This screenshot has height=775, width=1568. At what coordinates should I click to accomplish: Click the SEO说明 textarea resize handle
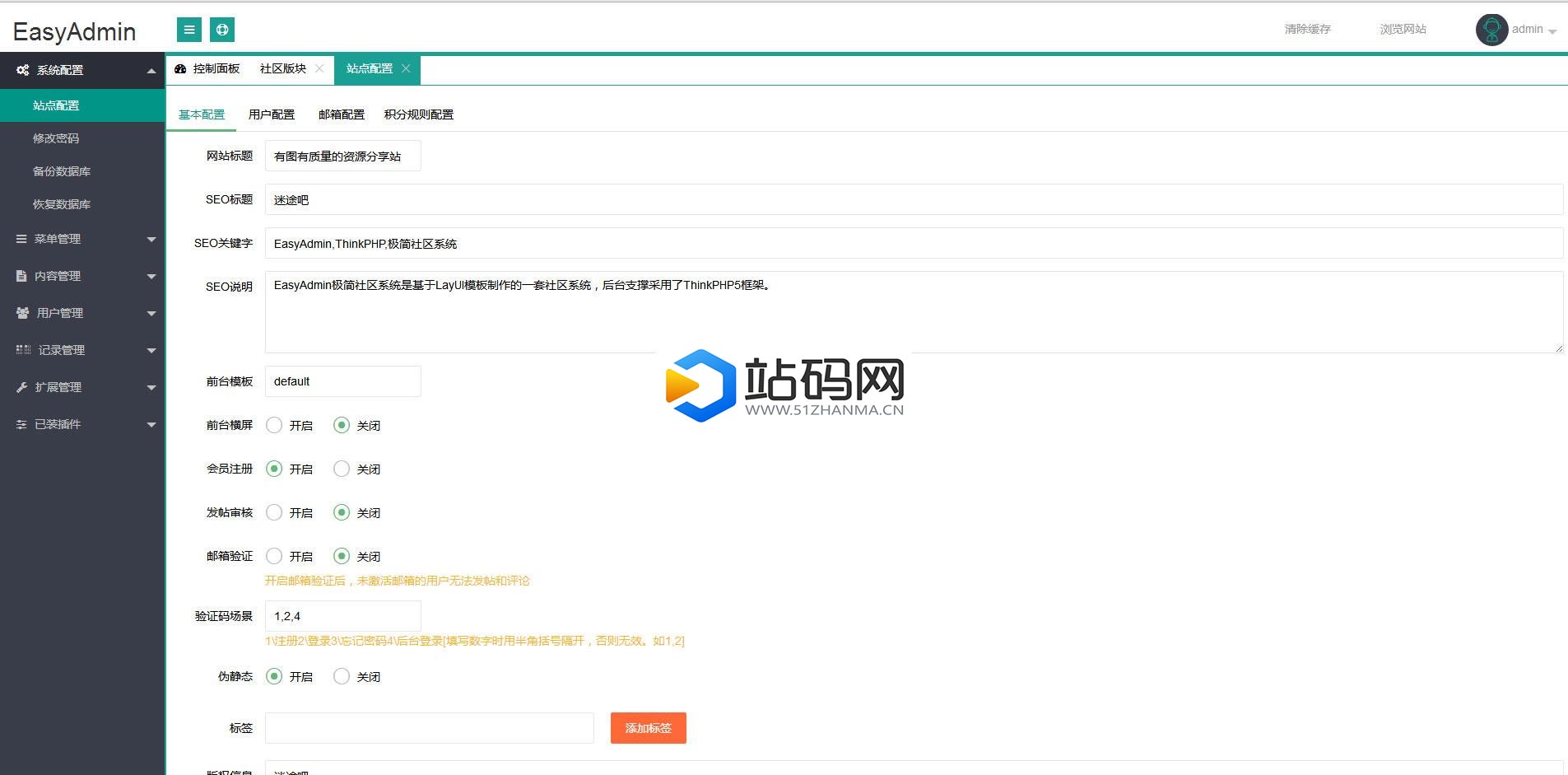pos(1558,348)
